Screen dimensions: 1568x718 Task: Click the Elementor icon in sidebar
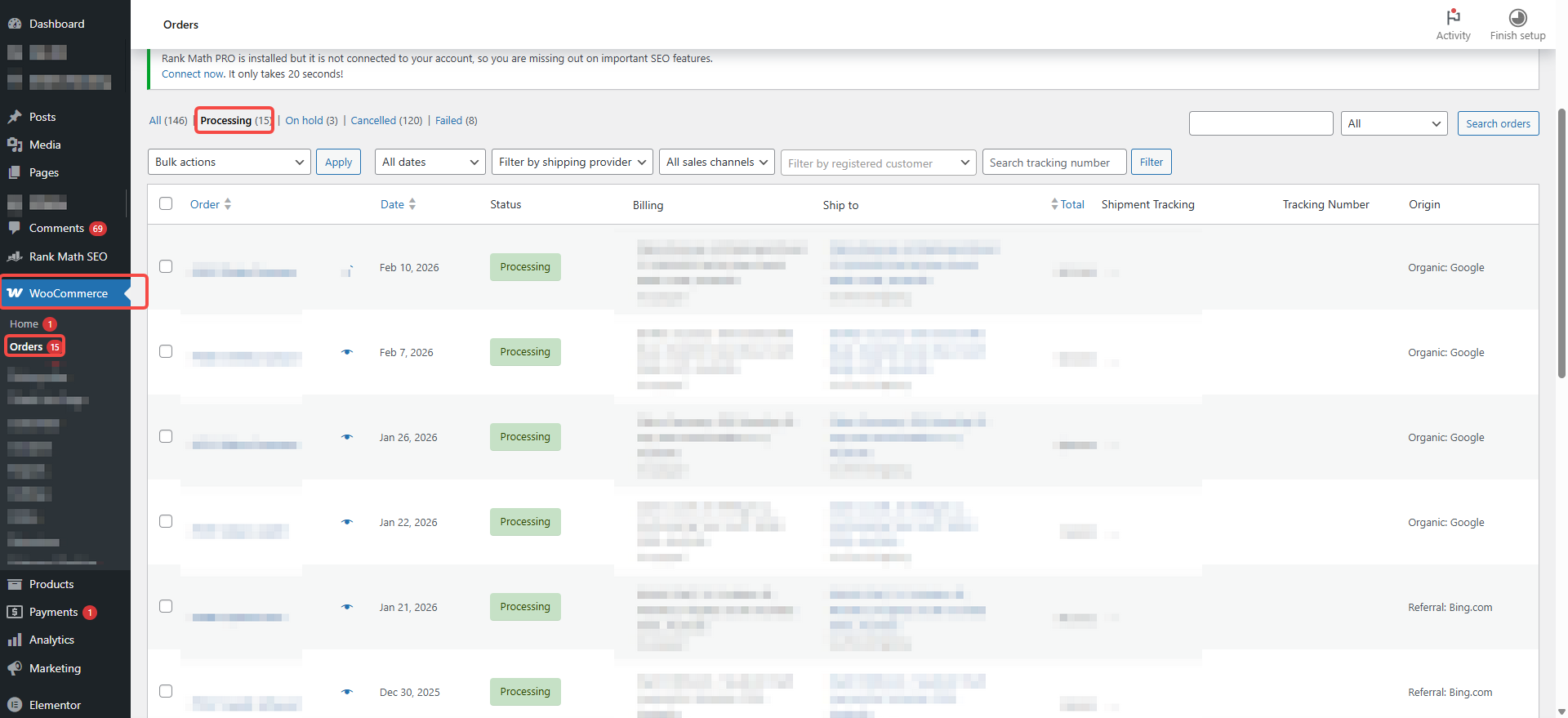[x=15, y=705]
